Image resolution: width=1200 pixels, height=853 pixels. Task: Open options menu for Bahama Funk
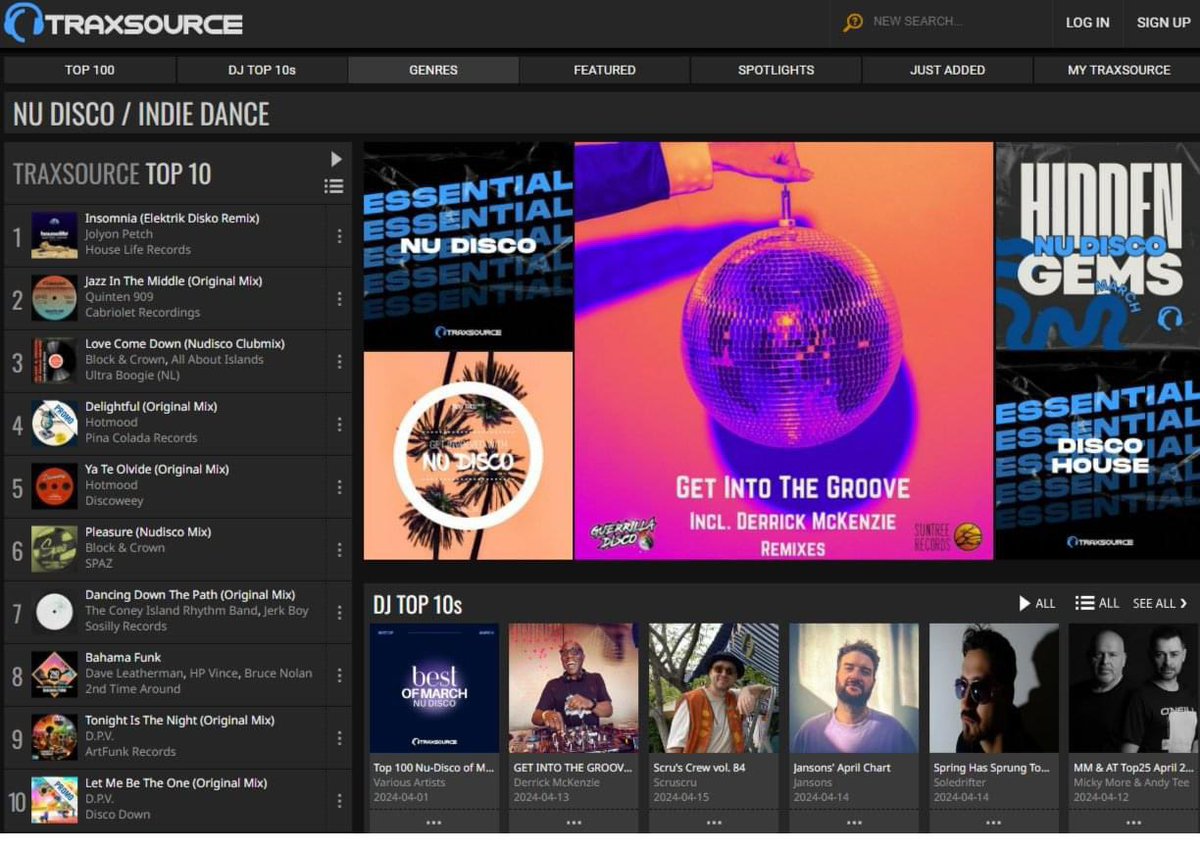[x=339, y=675]
